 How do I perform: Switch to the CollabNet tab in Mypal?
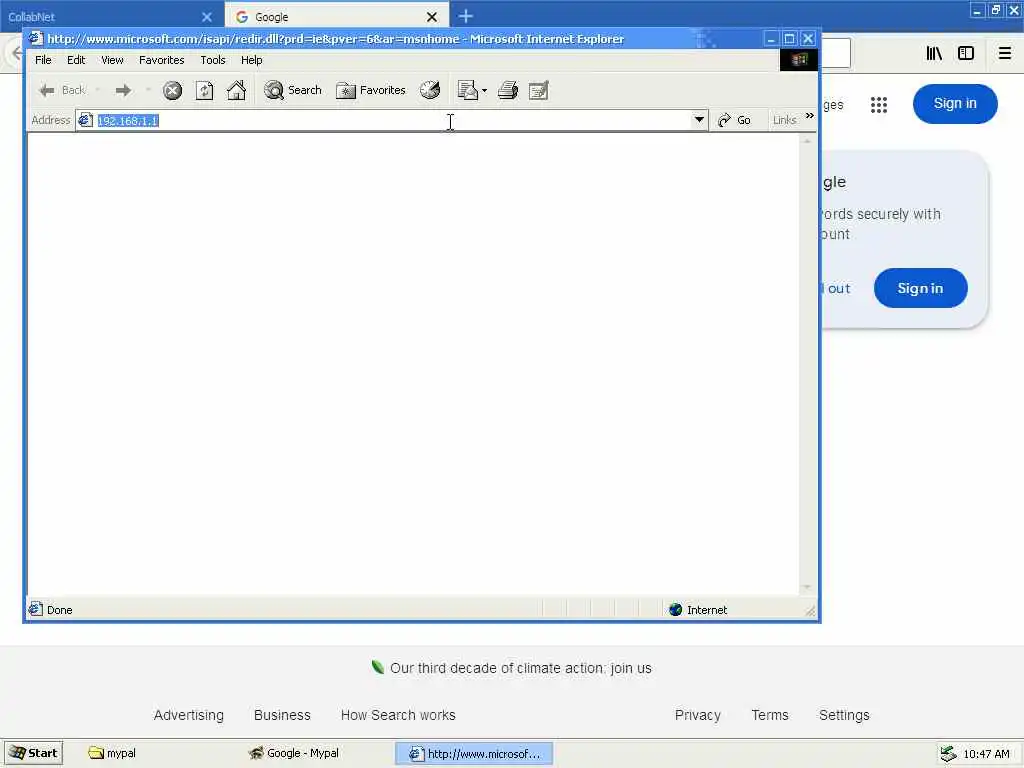coord(104,17)
